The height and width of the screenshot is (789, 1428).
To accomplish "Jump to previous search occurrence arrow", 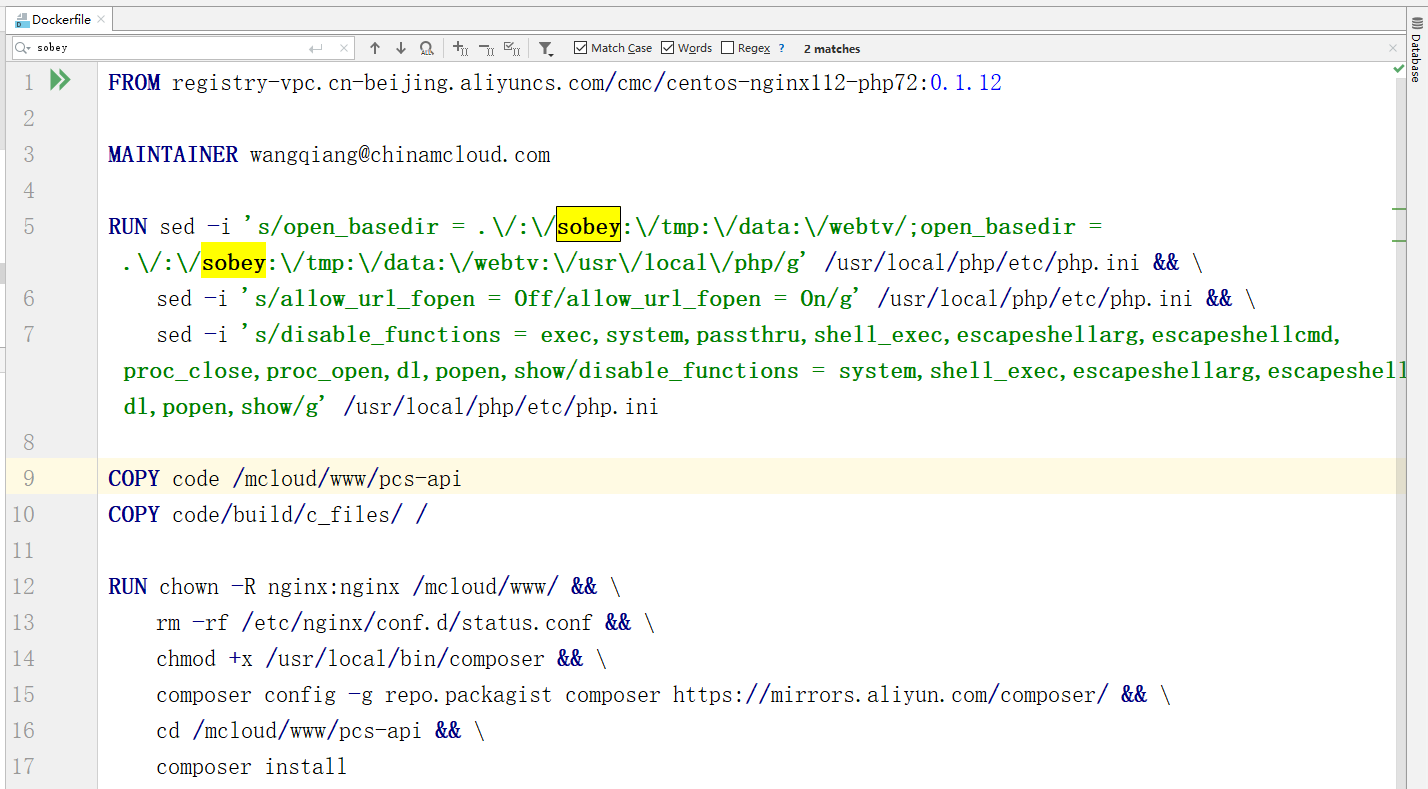I will point(375,48).
